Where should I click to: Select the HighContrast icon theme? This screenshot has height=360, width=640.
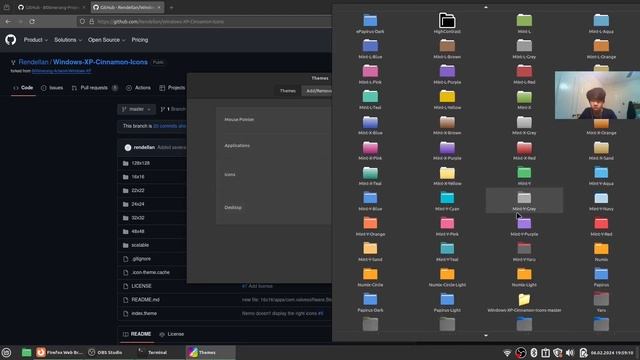tap(447, 23)
